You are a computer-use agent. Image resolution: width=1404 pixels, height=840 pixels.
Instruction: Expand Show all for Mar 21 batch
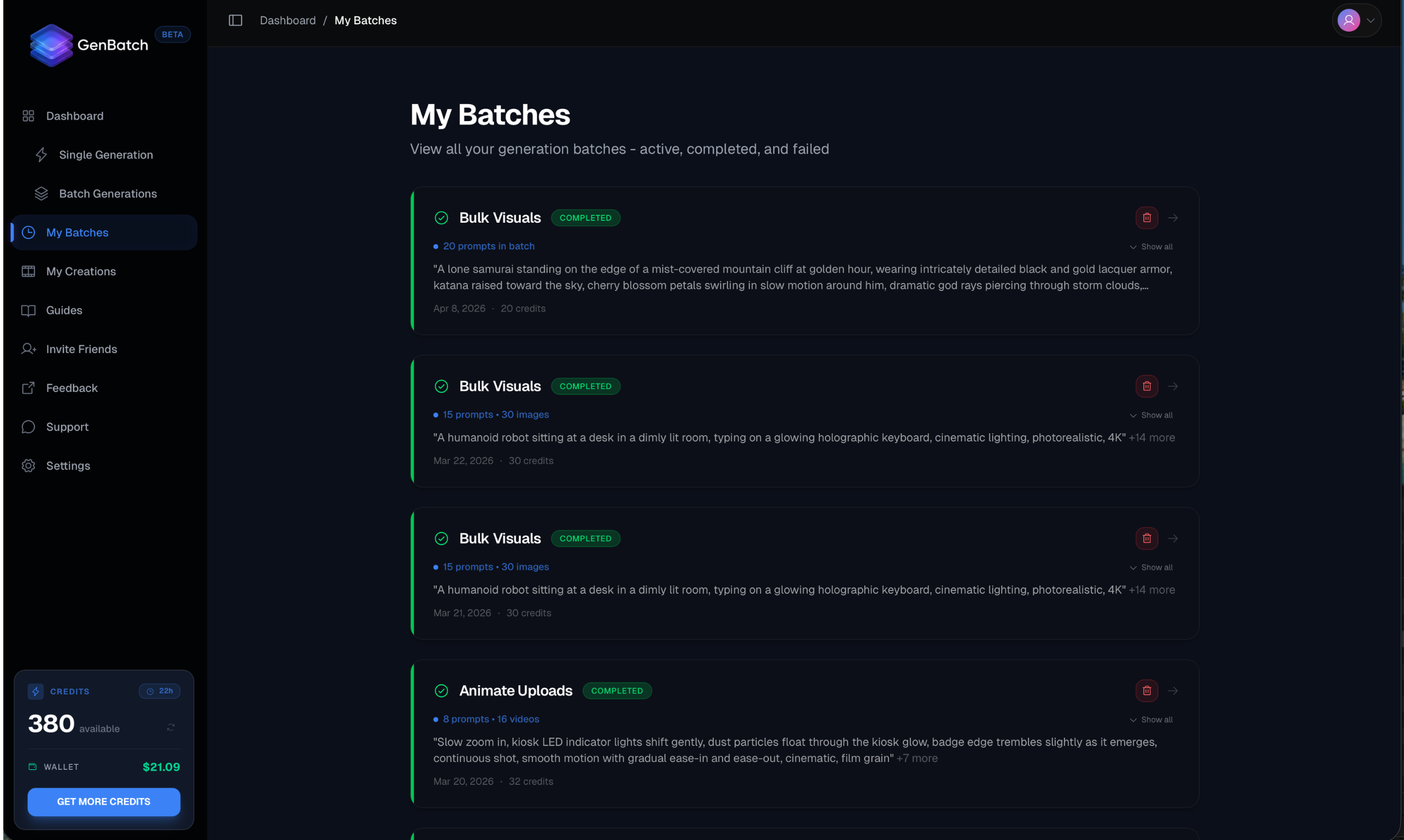coord(1151,568)
